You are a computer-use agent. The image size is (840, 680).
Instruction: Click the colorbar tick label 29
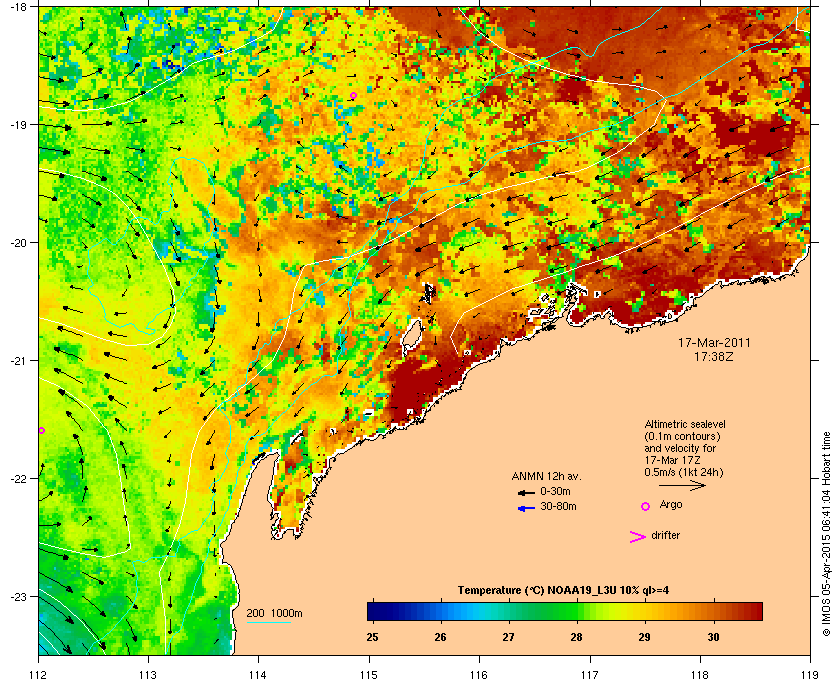(x=644, y=637)
